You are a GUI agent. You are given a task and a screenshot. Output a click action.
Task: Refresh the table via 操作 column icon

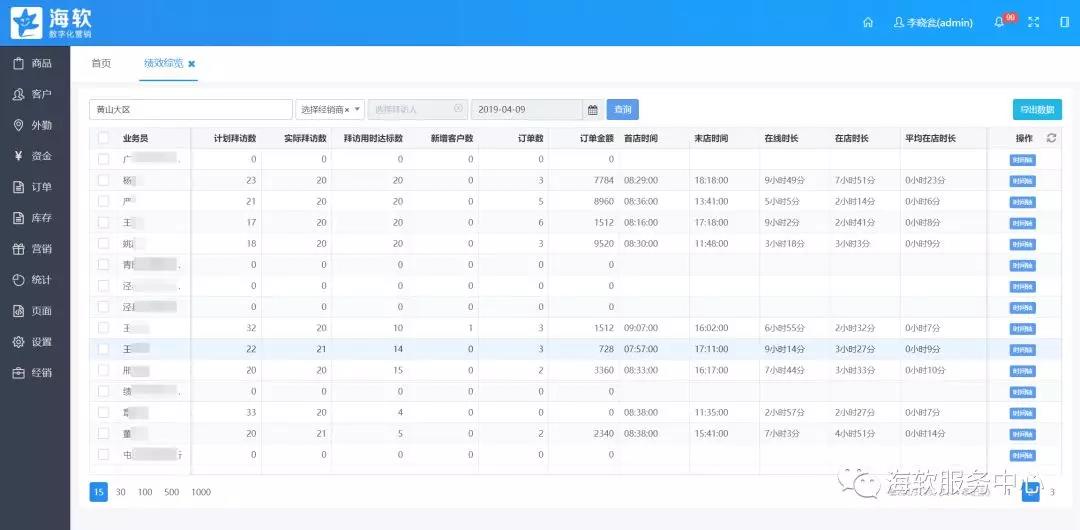click(x=1051, y=139)
